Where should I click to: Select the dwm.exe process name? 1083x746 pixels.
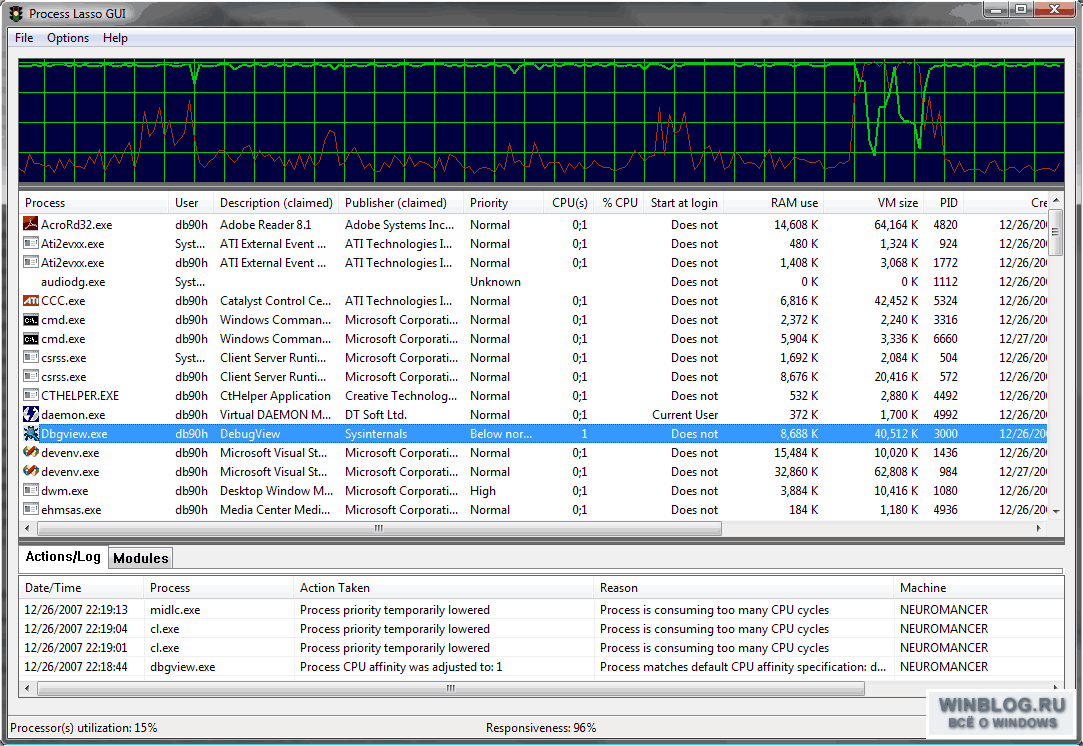point(64,491)
